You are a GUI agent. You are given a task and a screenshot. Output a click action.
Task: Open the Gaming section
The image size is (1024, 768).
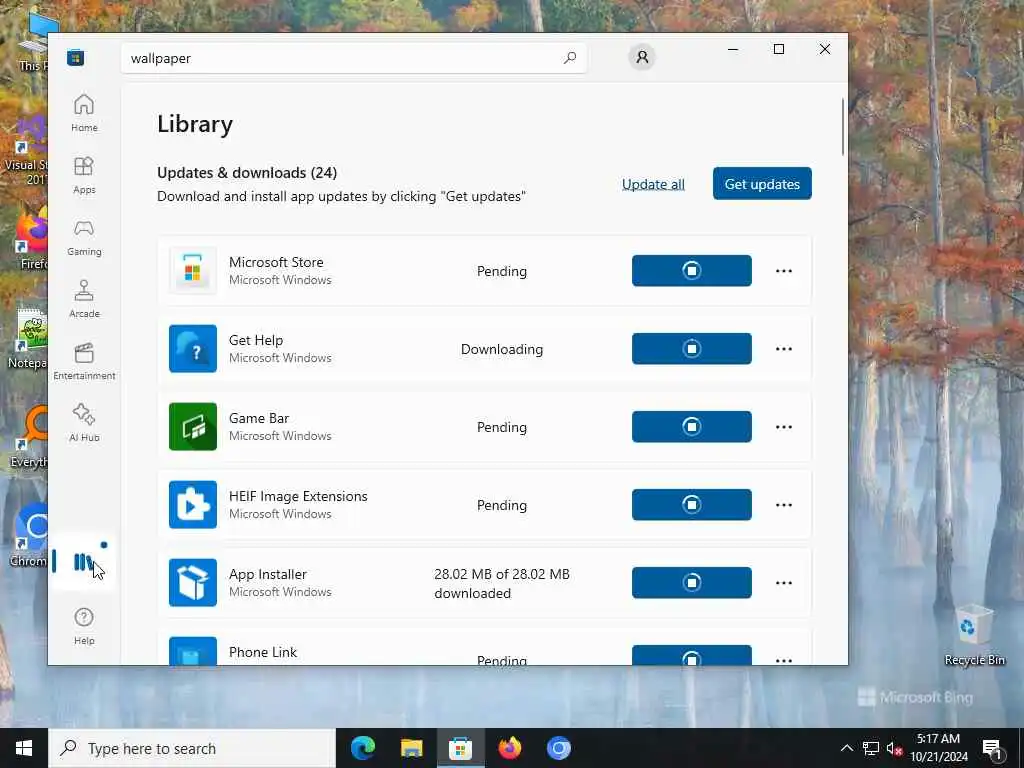pyautogui.click(x=84, y=237)
